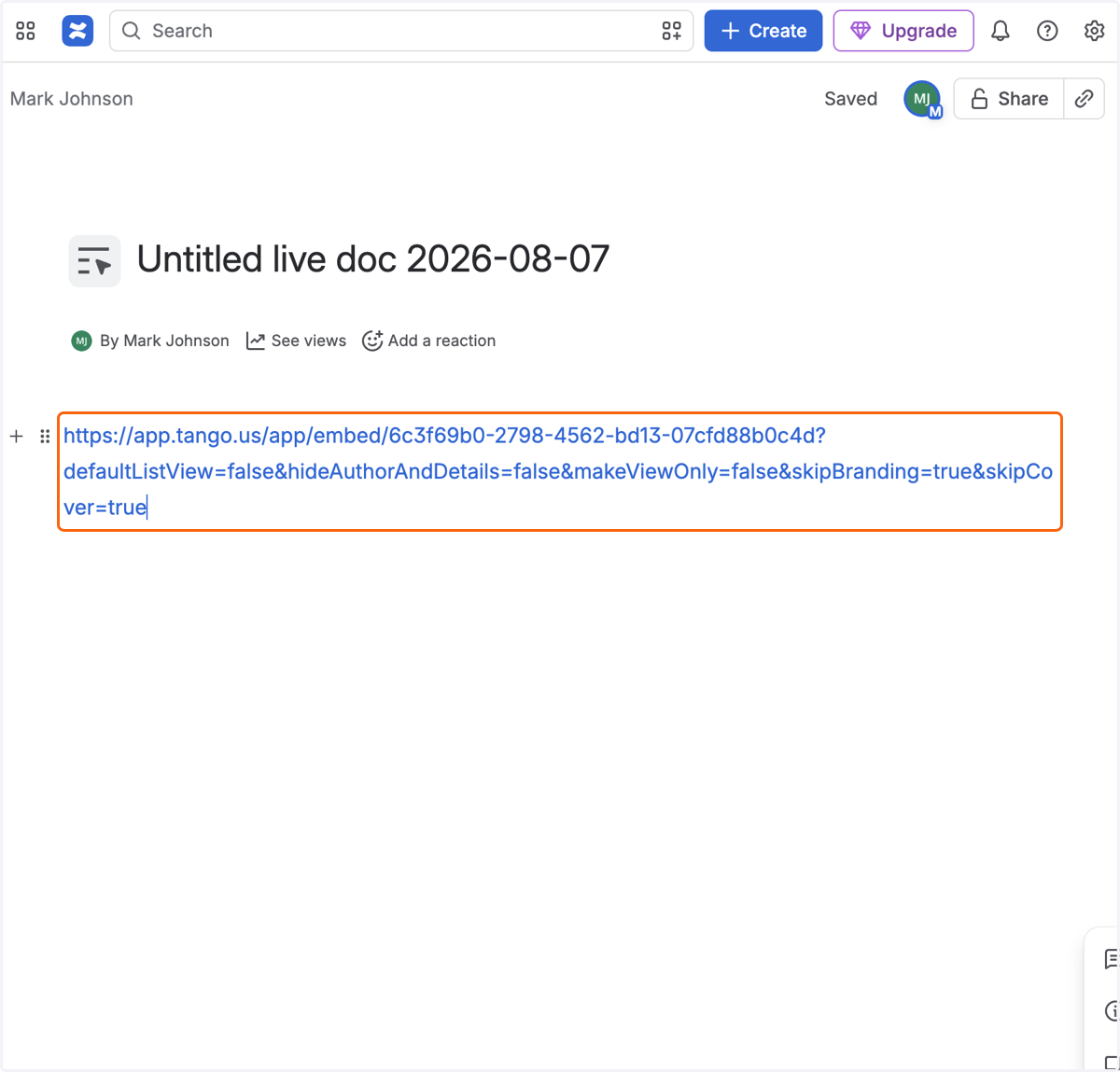Open settings gear icon
Screen dimensions: 1120x1072
click(1095, 31)
